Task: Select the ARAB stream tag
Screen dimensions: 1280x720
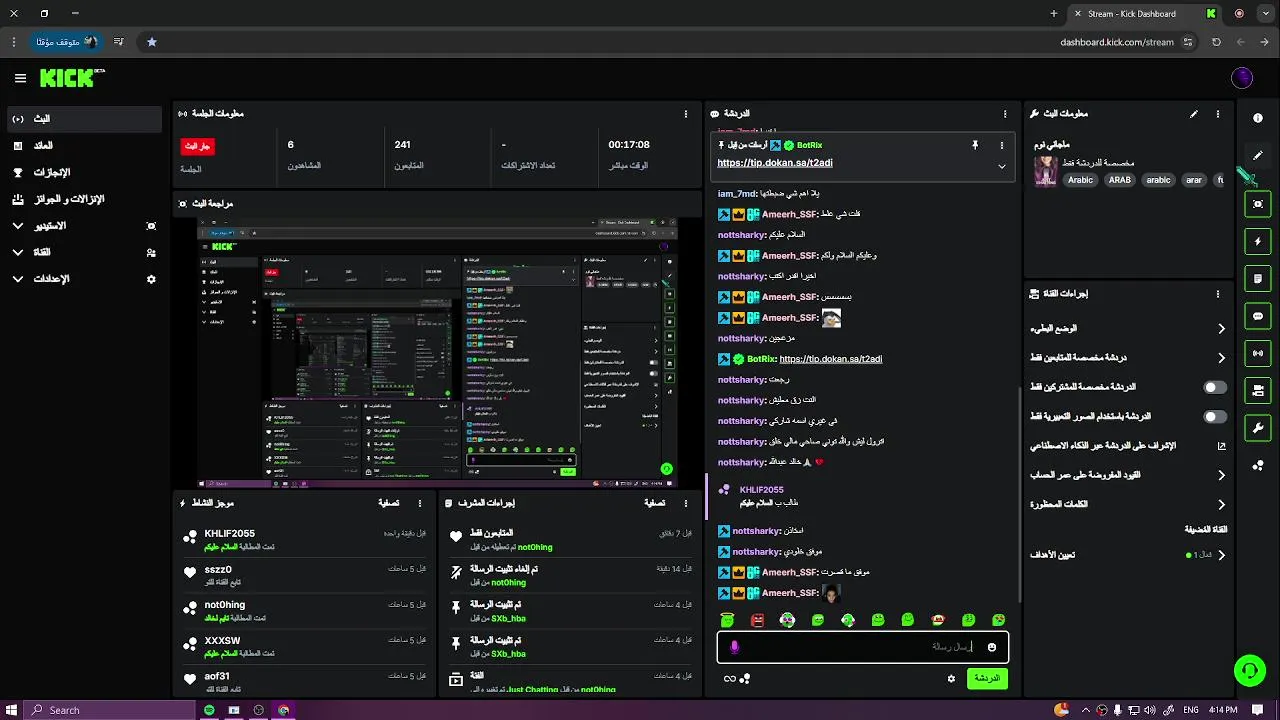Action: 1119,180
